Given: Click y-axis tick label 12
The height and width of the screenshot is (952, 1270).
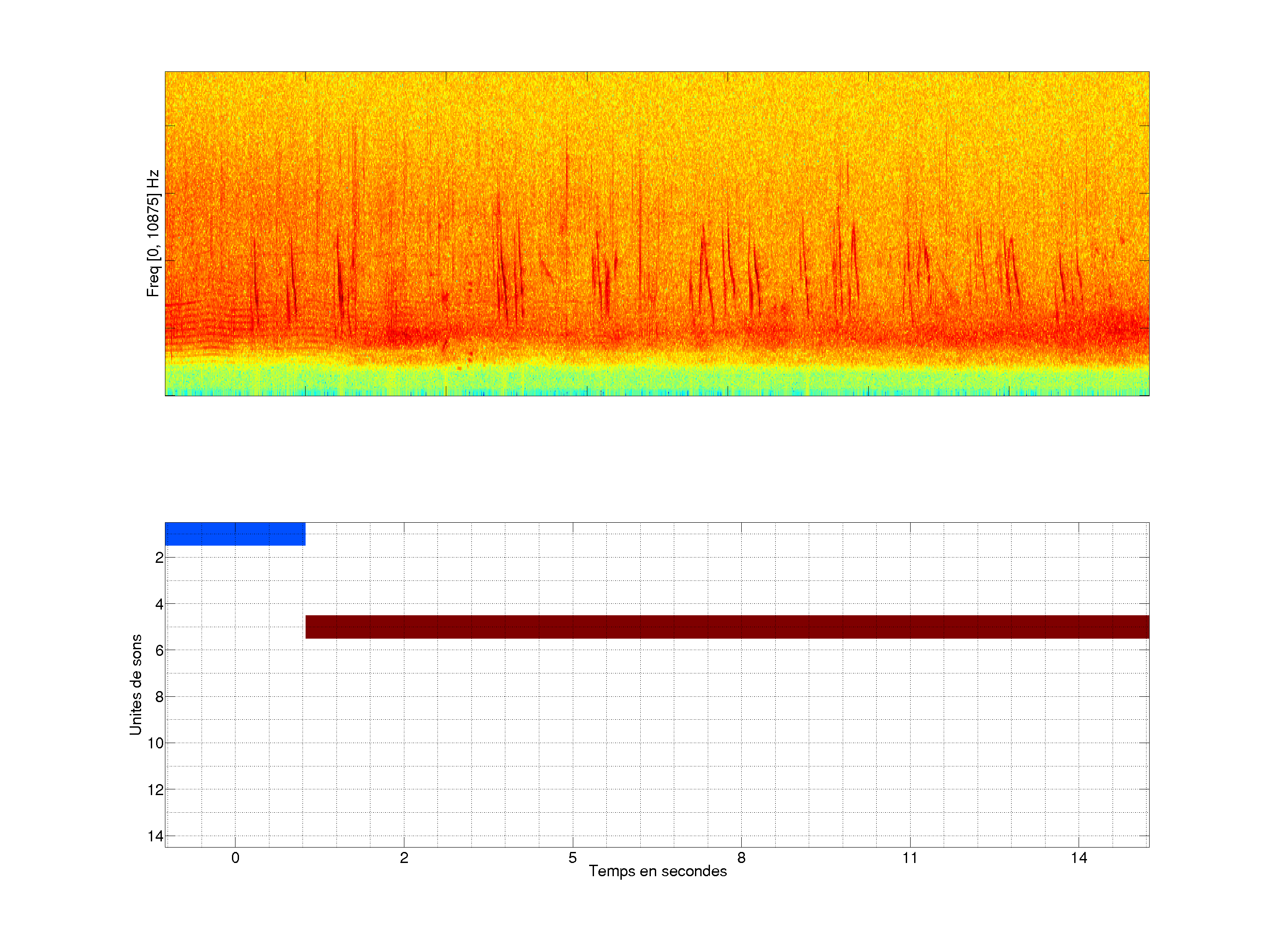Looking at the screenshot, I should point(156,790).
